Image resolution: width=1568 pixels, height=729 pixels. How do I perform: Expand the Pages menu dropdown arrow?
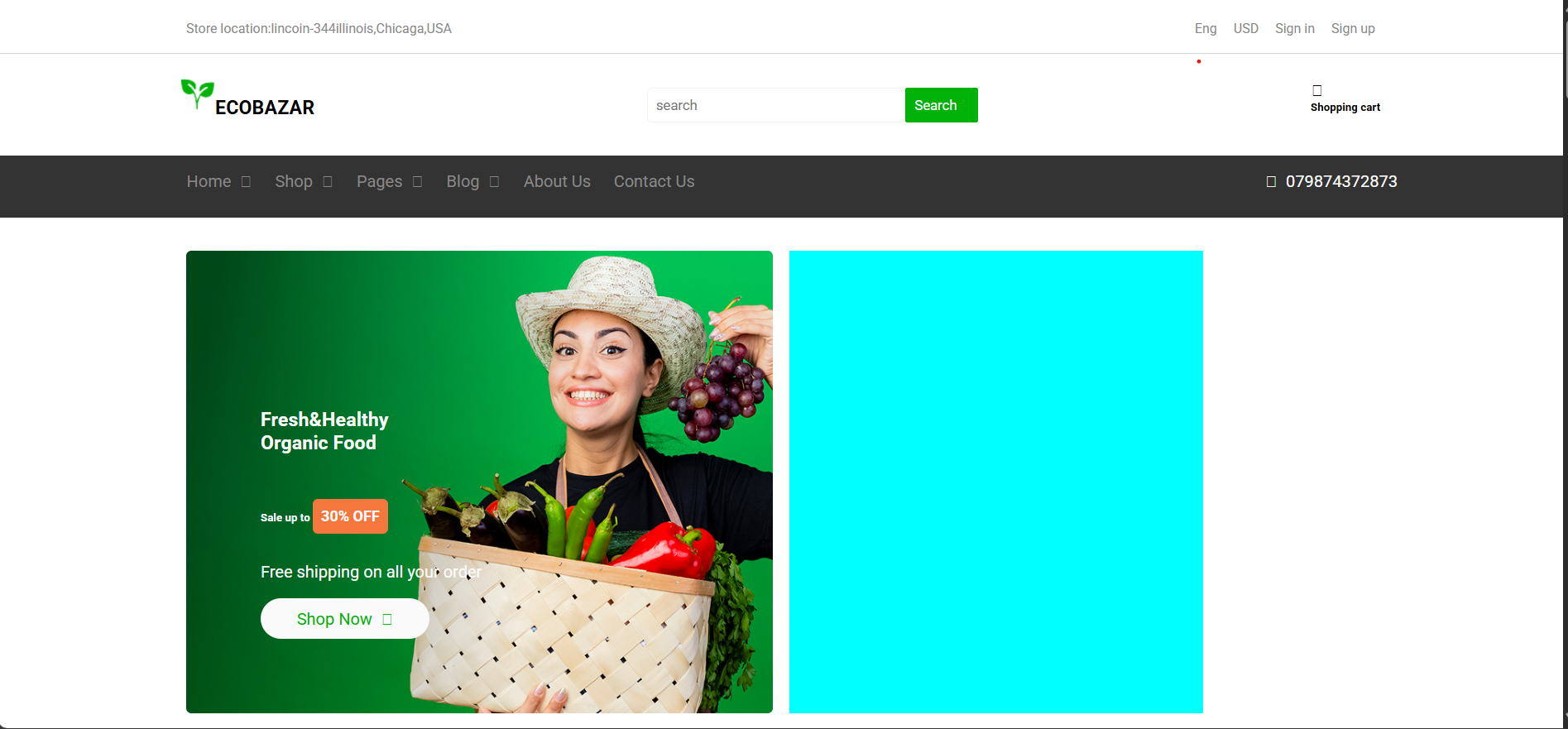pyautogui.click(x=418, y=182)
